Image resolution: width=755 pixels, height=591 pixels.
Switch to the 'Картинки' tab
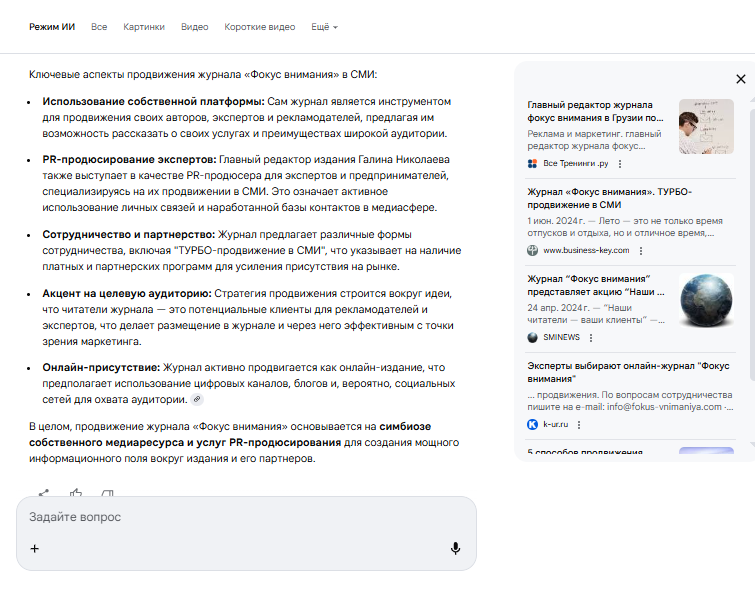point(144,27)
